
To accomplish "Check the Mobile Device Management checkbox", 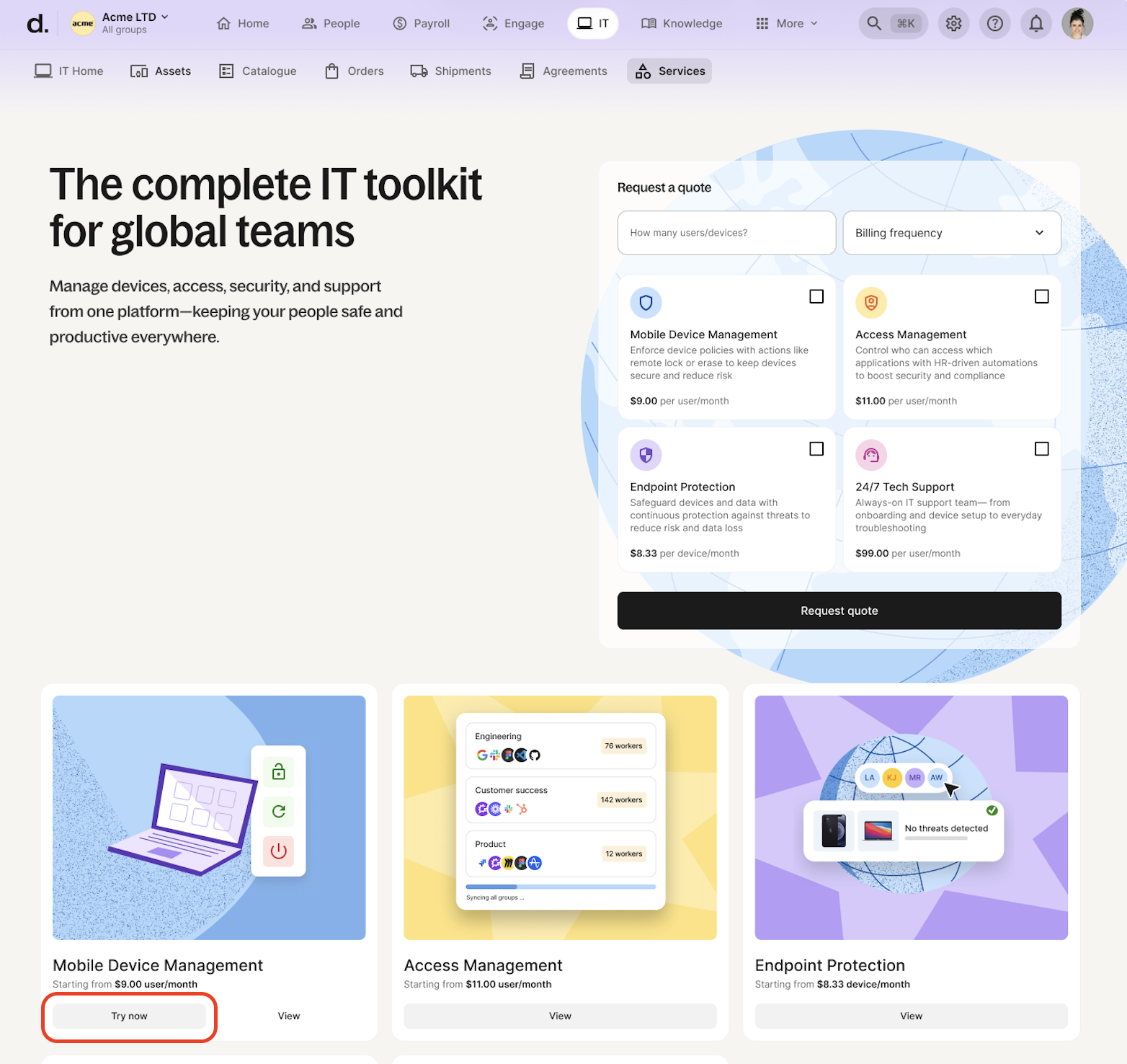I will pos(816,296).
